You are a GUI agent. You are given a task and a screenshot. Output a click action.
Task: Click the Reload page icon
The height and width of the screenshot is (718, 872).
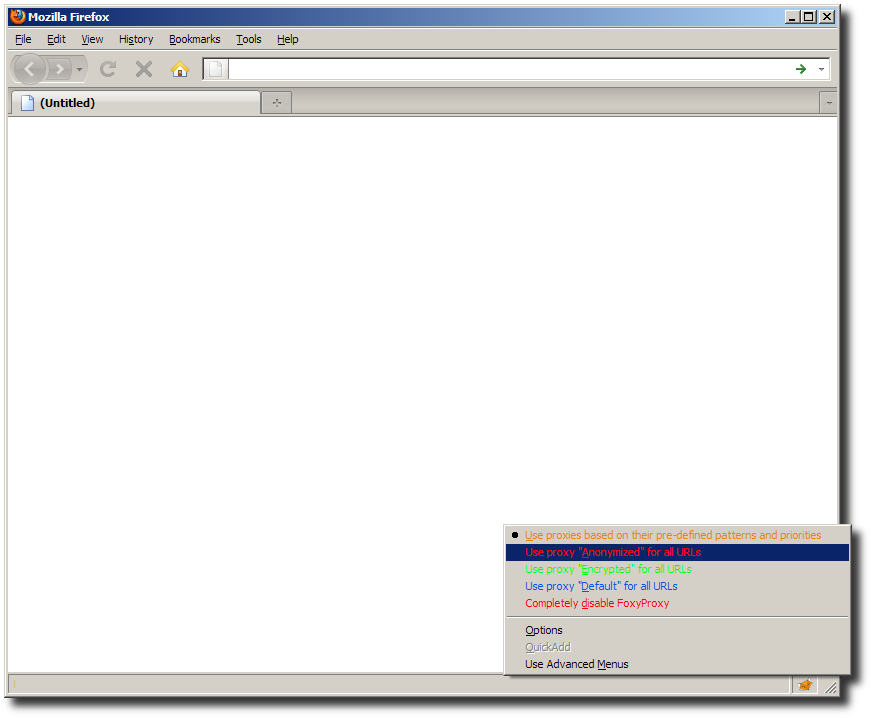point(108,69)
